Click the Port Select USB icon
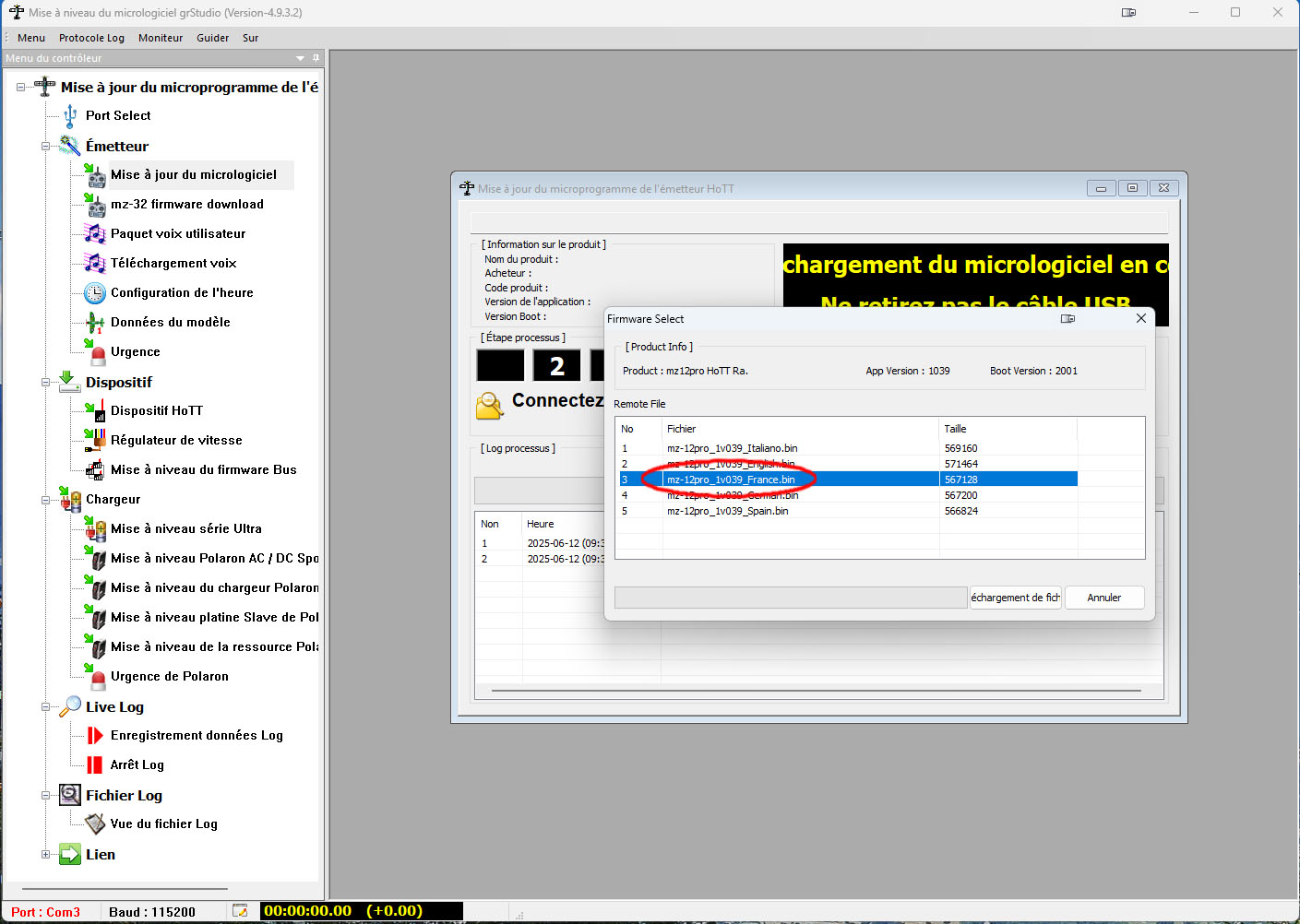The image size is (1300, 924). point(70,115)
